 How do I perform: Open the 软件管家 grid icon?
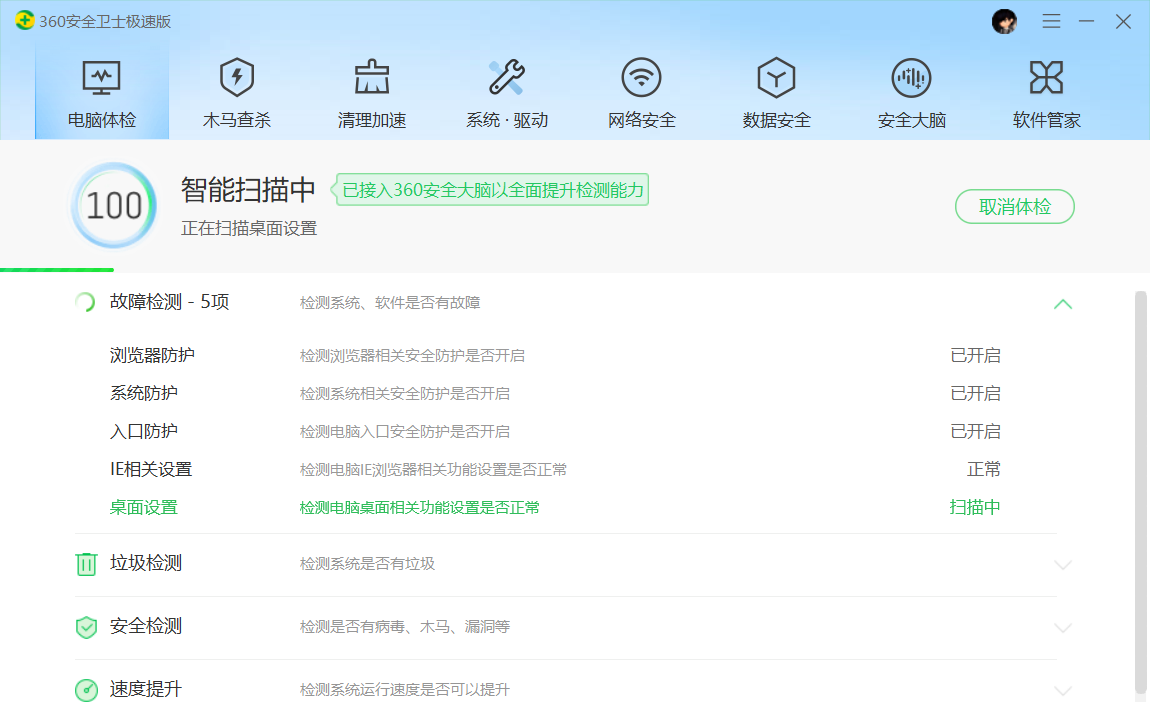tap(1047, 77)
